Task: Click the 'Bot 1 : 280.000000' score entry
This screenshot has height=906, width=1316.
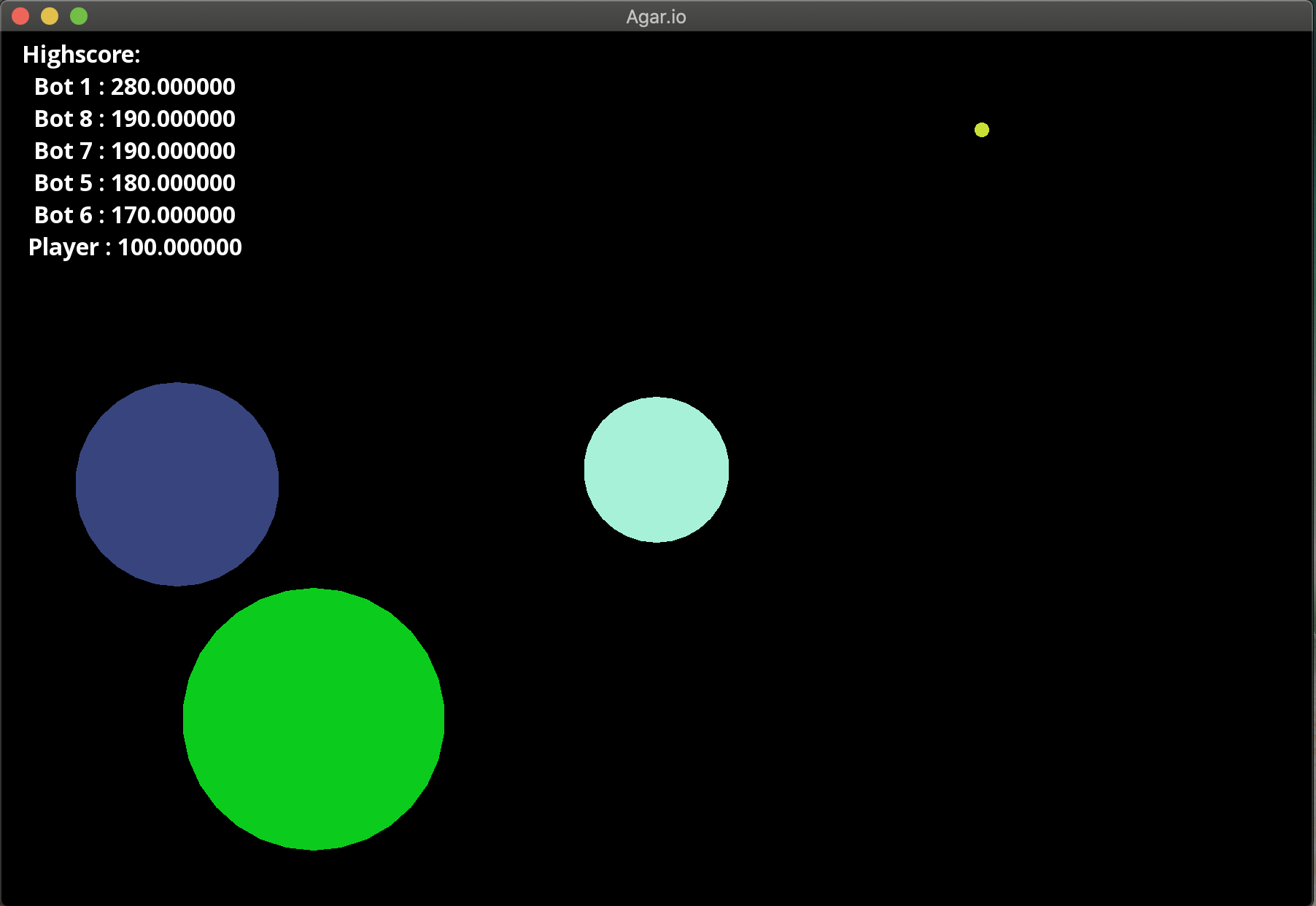Action: click(x=135, y=87)
